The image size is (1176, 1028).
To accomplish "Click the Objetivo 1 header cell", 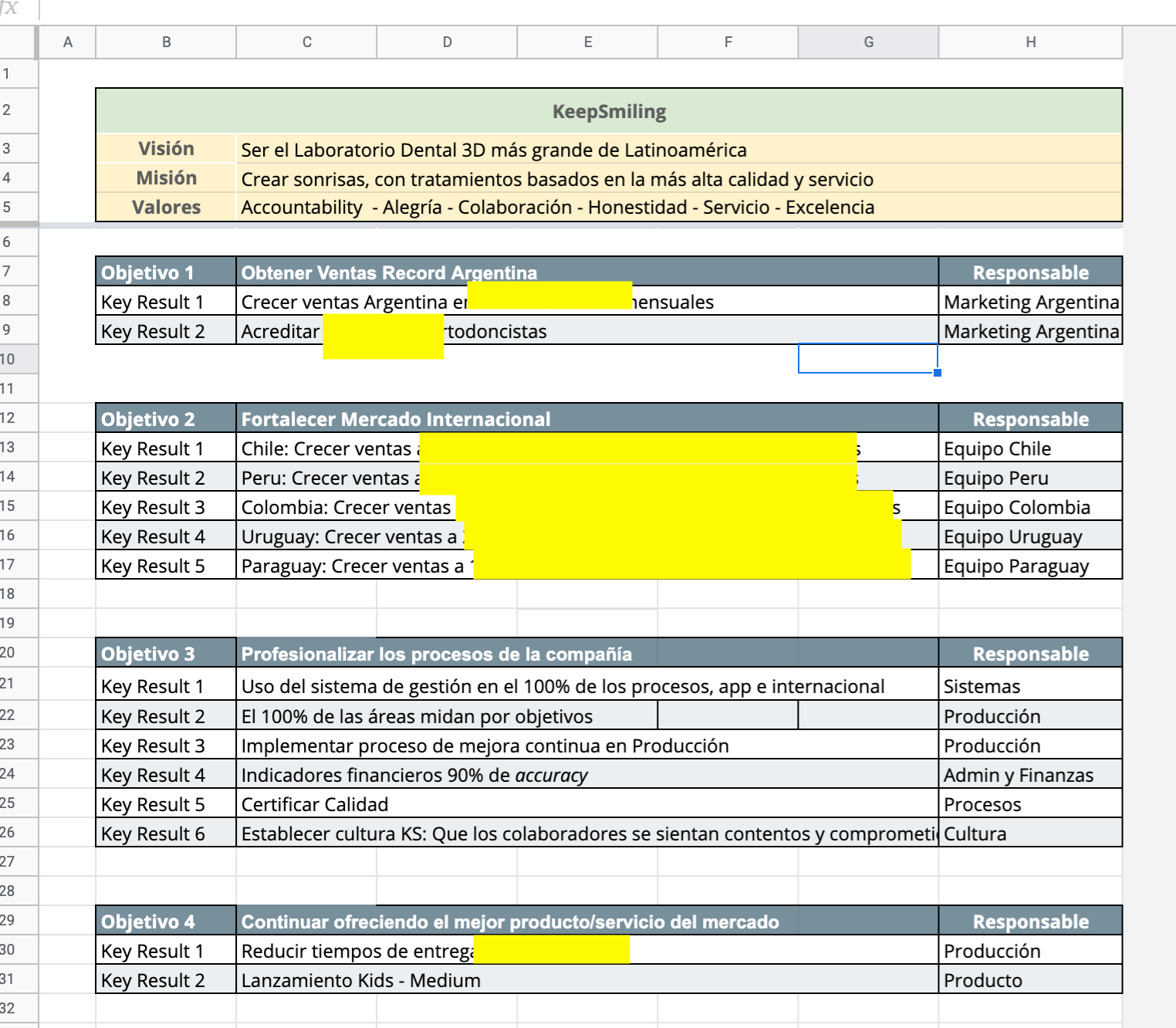I will [x=166, y=272].
